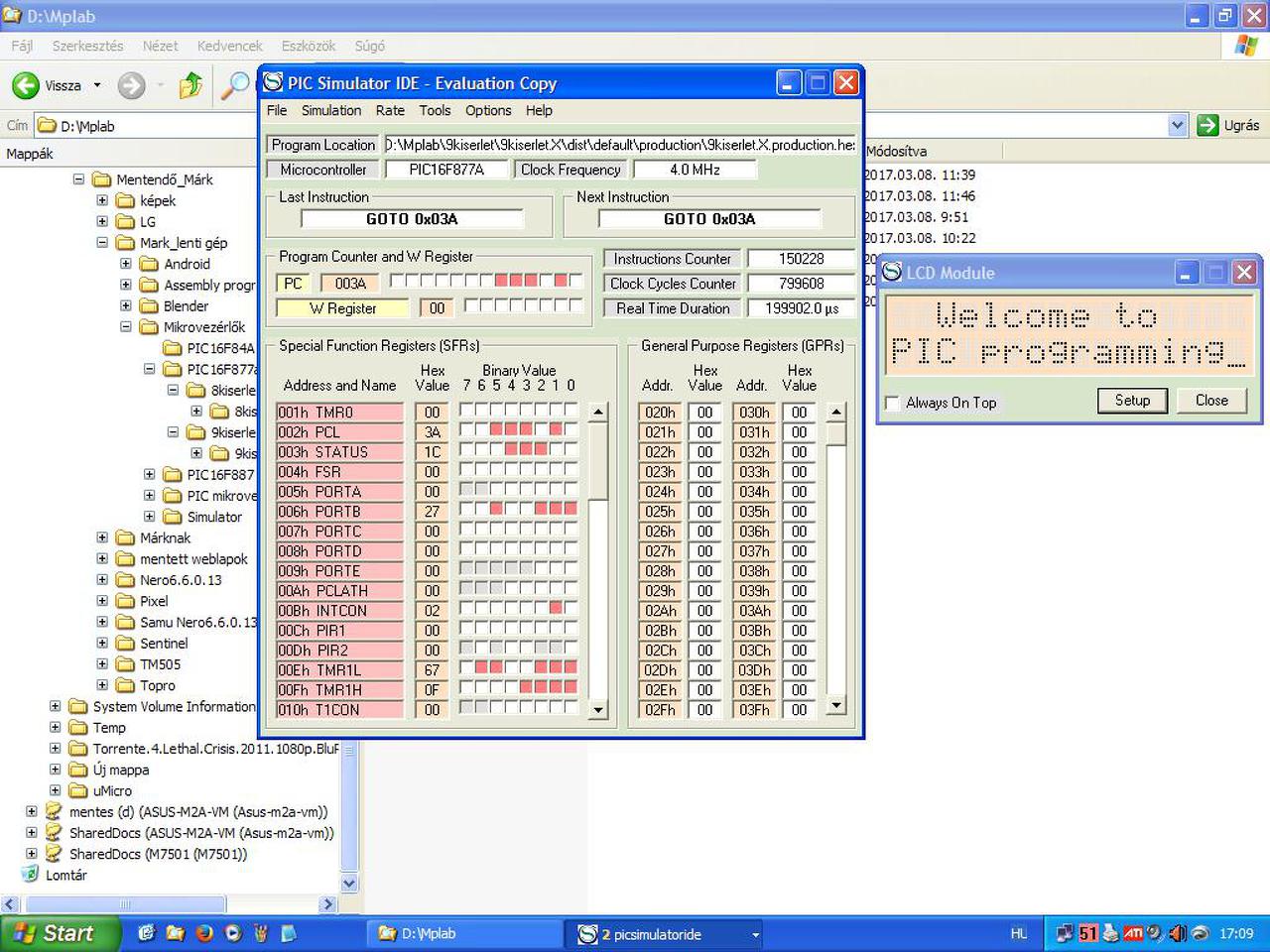Click the grey forward arrow in Explorer toolbar
Viewport: 1270px width, 952px height.
click(x=131, y=86)
